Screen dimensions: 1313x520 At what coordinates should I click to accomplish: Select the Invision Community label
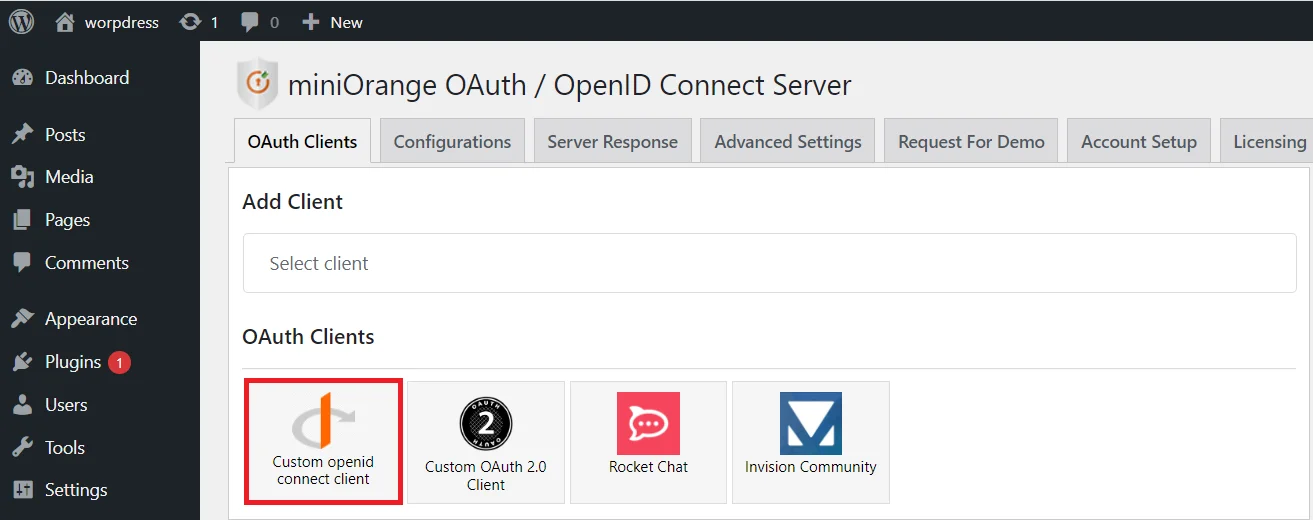click(x=811, y=467)
